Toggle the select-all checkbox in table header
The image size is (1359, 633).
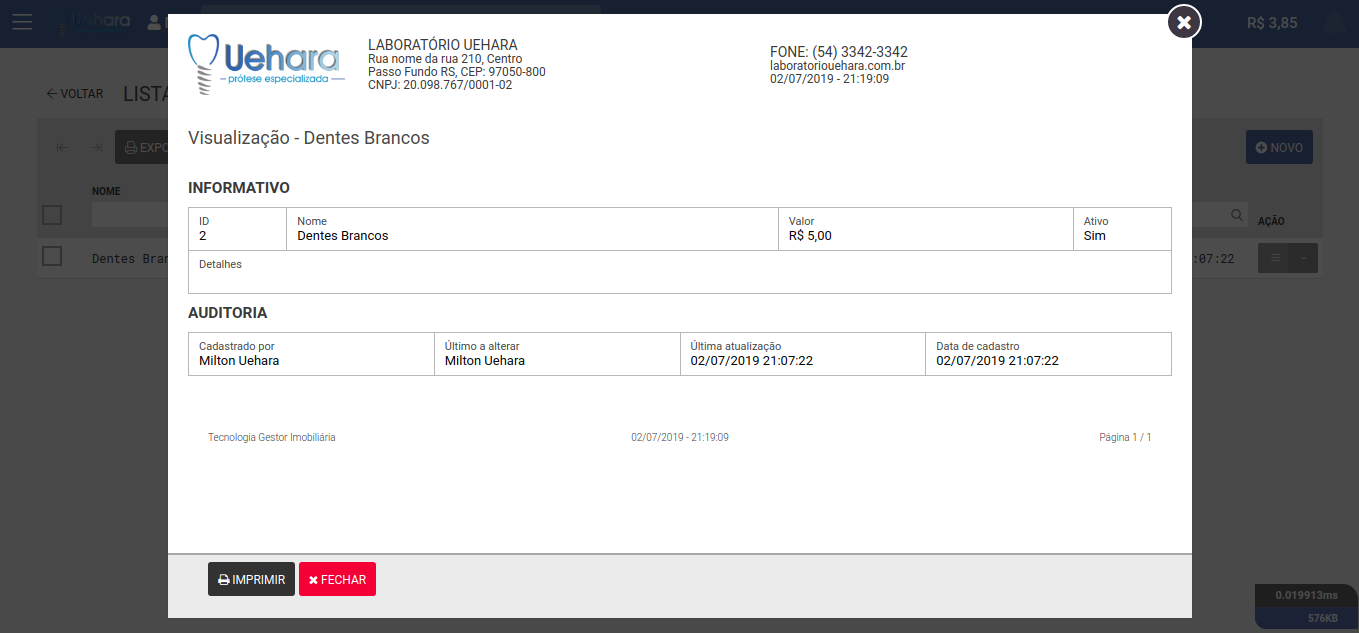[52, 215]
